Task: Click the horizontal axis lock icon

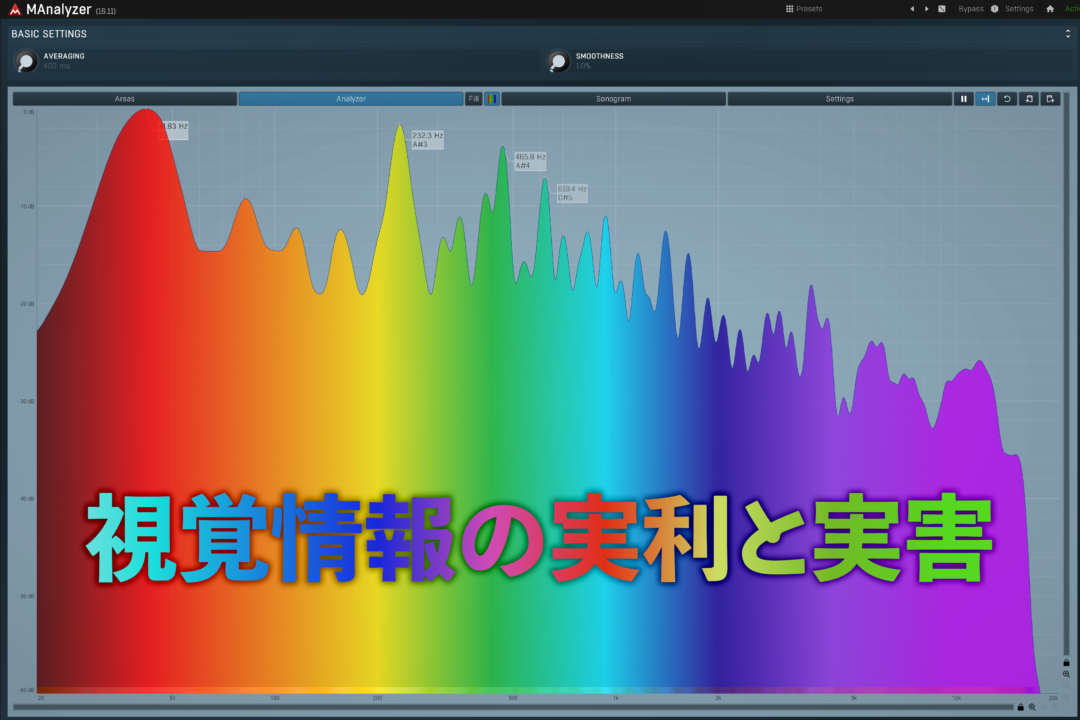Action: point(1020,707)
